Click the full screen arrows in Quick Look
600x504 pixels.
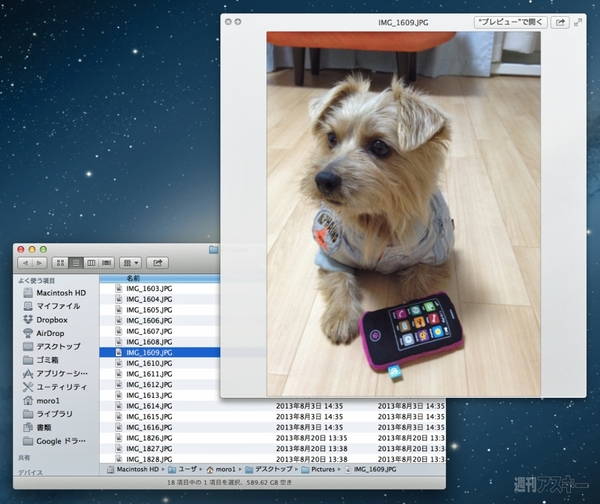[578, 21]
